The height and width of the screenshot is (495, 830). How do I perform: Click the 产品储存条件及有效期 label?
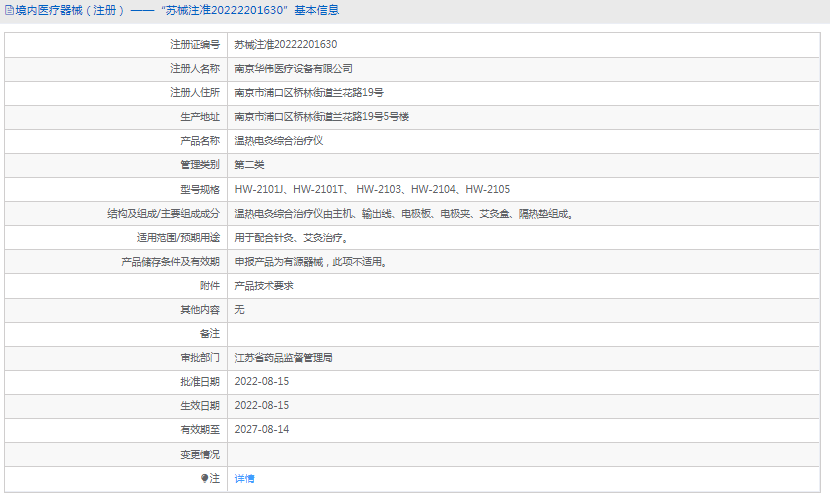[170, 262]
